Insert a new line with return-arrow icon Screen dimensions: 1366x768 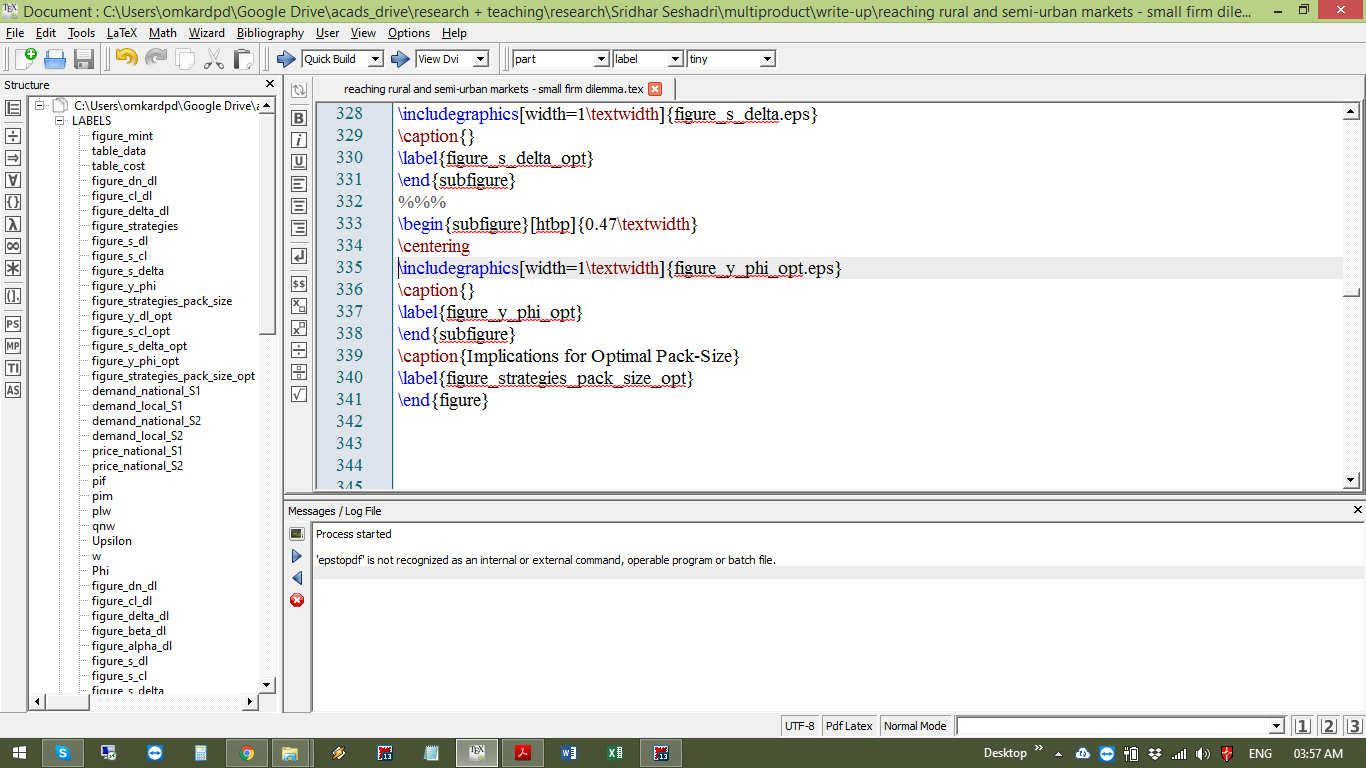click(x=298, y=257)
